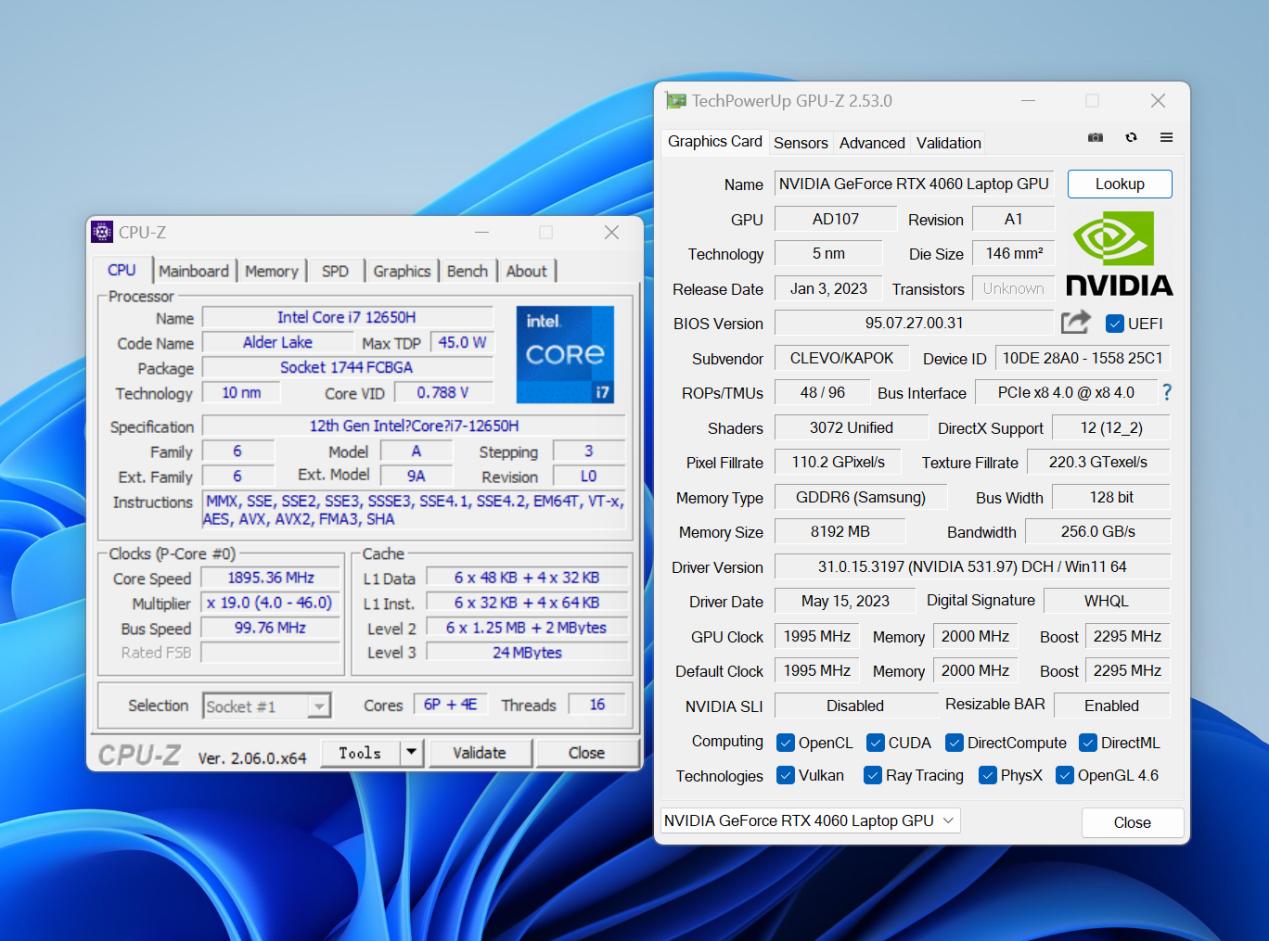Click the Package value Socket 1744 FCBGA
The width and height of the screenshot is (1269, 941).
pos(347,368)
